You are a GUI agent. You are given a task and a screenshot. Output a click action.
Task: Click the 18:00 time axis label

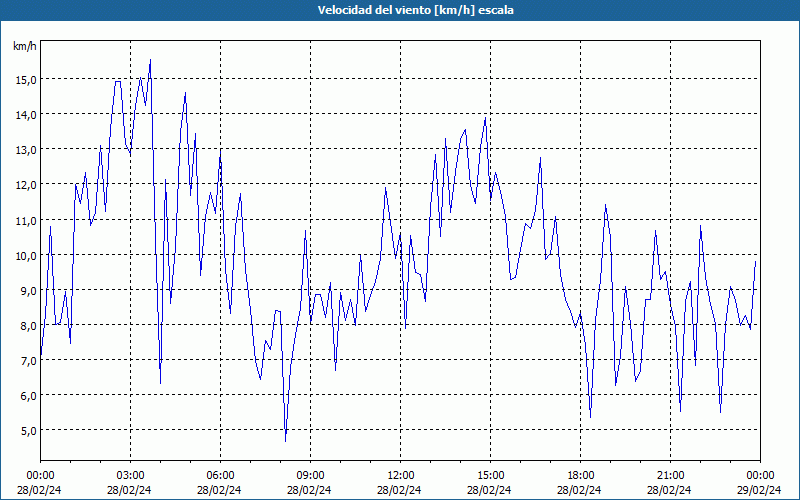[581, 476]
